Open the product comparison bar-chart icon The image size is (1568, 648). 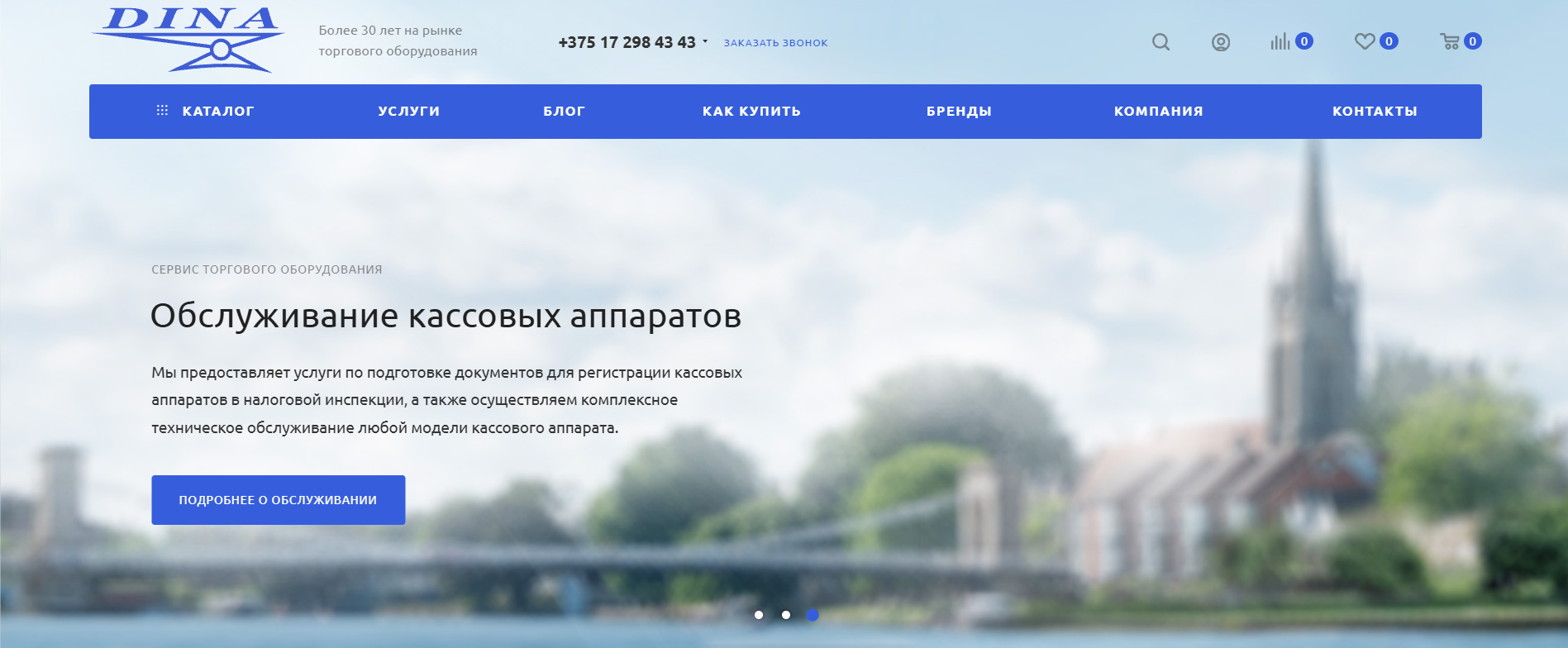pyautogui.click(x=1280, y=41)
